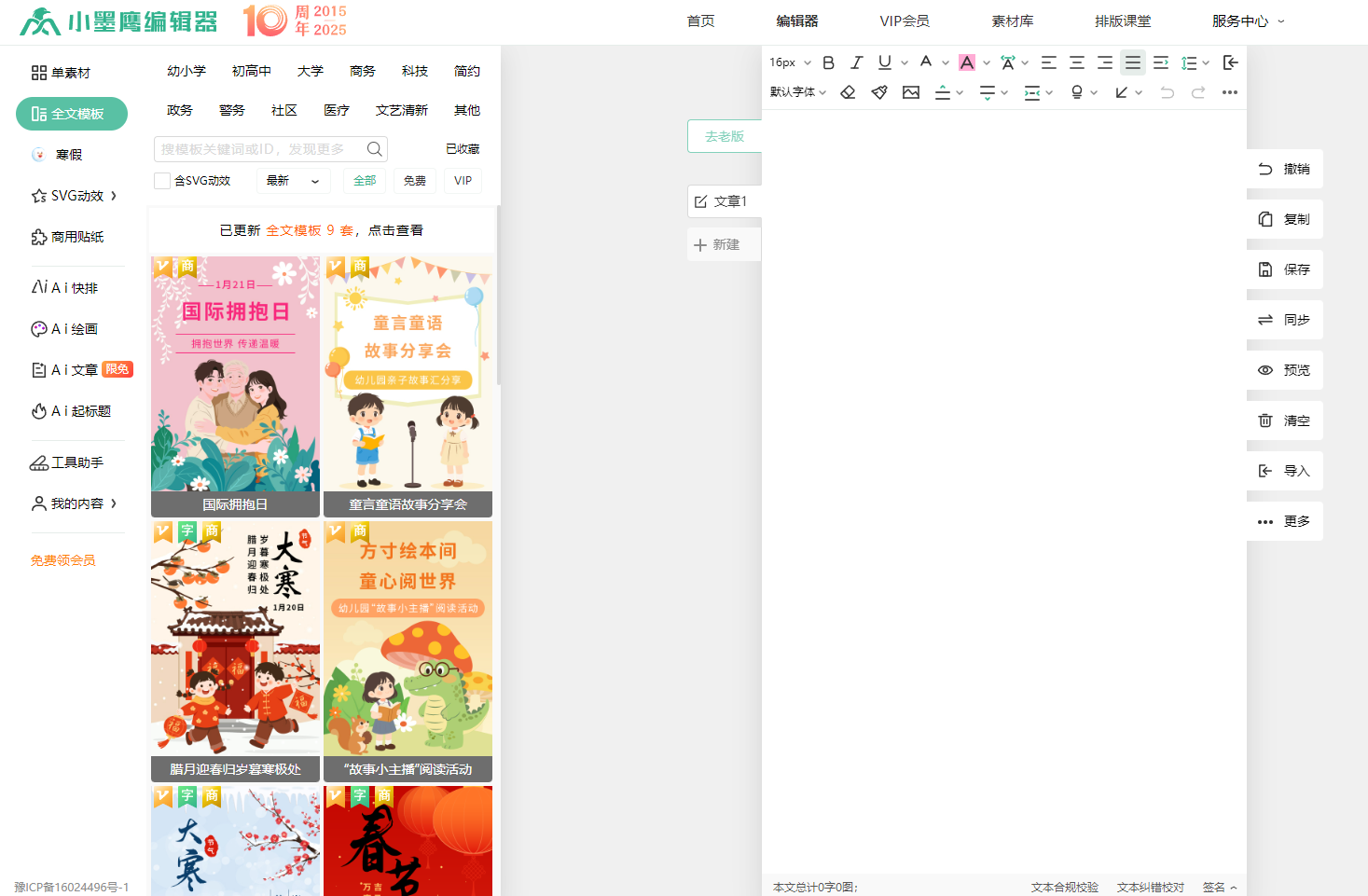Switch template filter to VIP
1368x896 pixels.
[463, 180]
